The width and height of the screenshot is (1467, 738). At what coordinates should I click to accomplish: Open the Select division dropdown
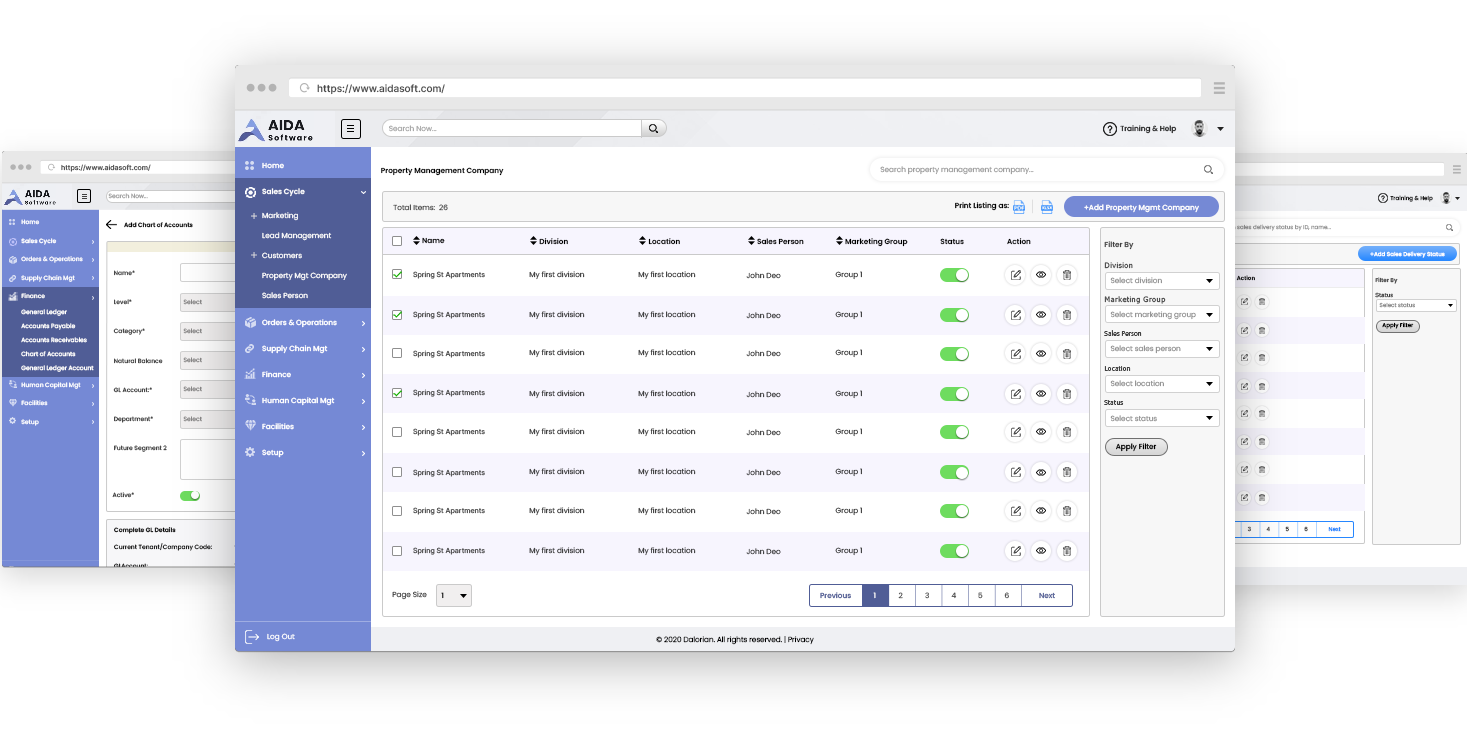[1161, 281]
